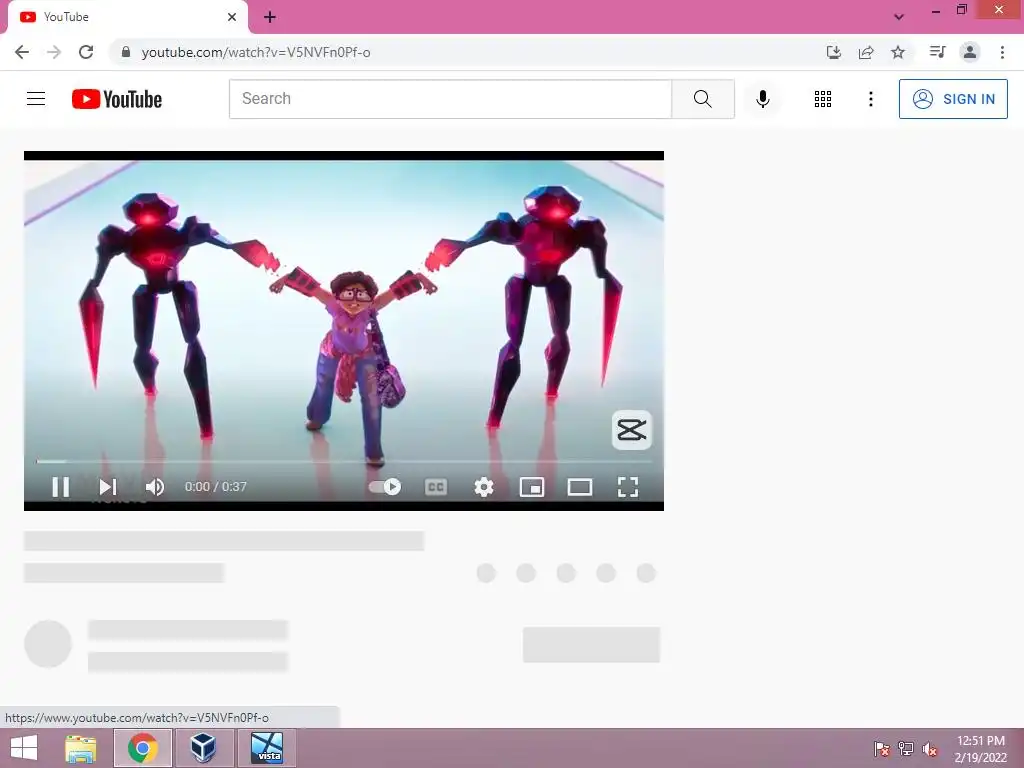Open the Windows Start menu
The height and width of the screenshot is (768, 1024).
[x=24, y=748]
